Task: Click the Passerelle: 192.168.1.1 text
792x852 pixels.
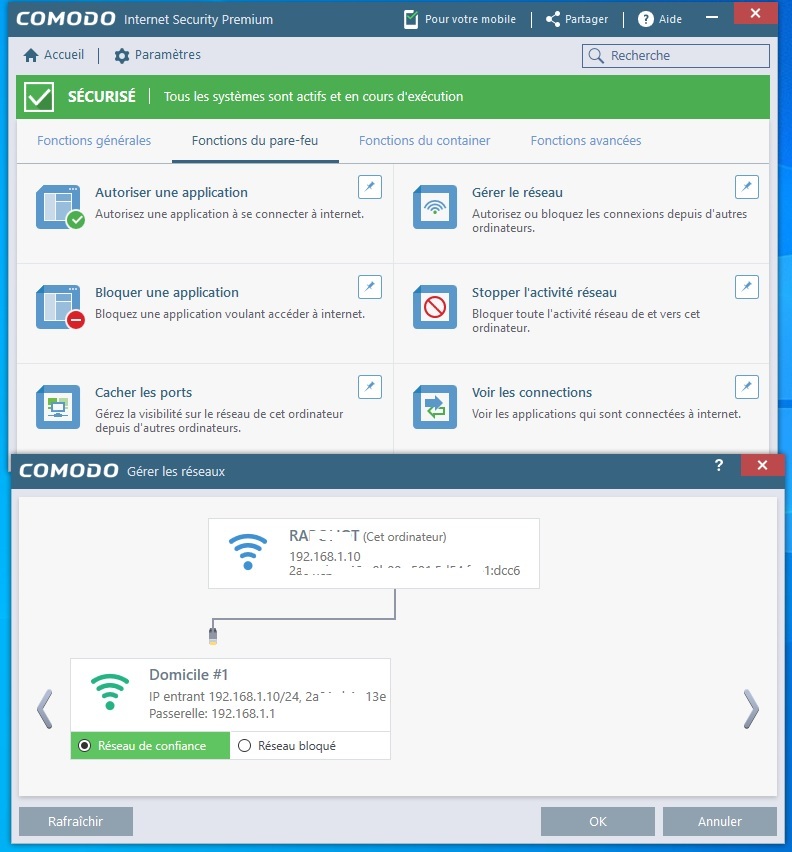Action: pyautogui.click(x=212, y=713)
